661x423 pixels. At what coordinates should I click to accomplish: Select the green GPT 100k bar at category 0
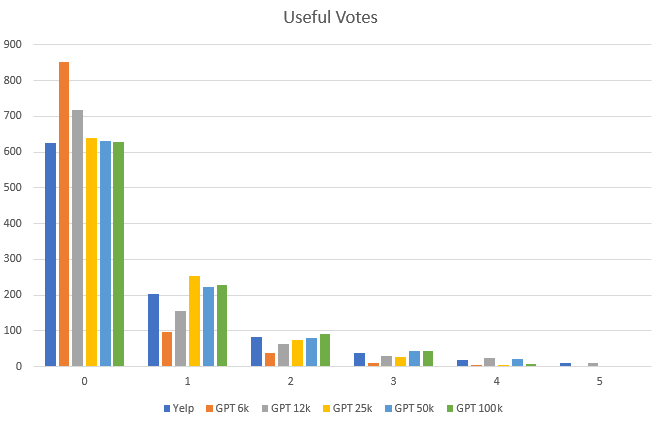pos(119,254)
